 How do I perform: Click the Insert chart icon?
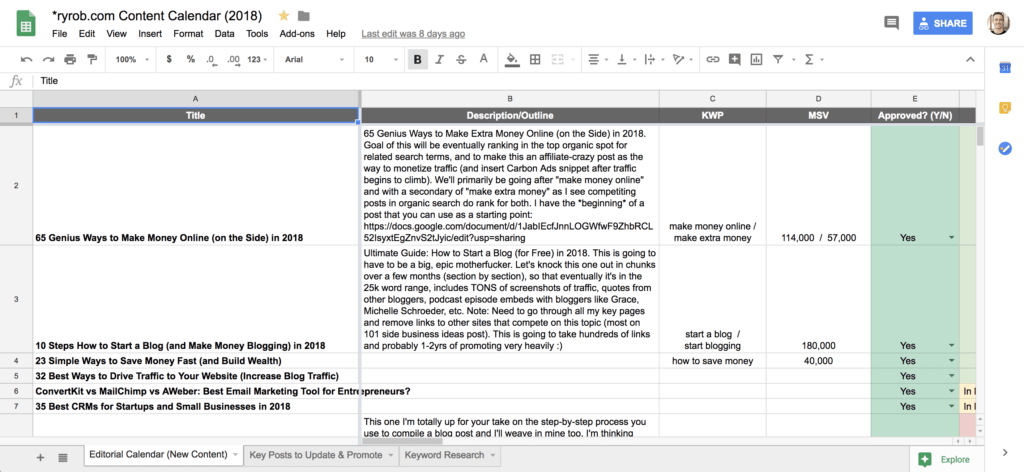pyautogui.click(x=756, y=59)
